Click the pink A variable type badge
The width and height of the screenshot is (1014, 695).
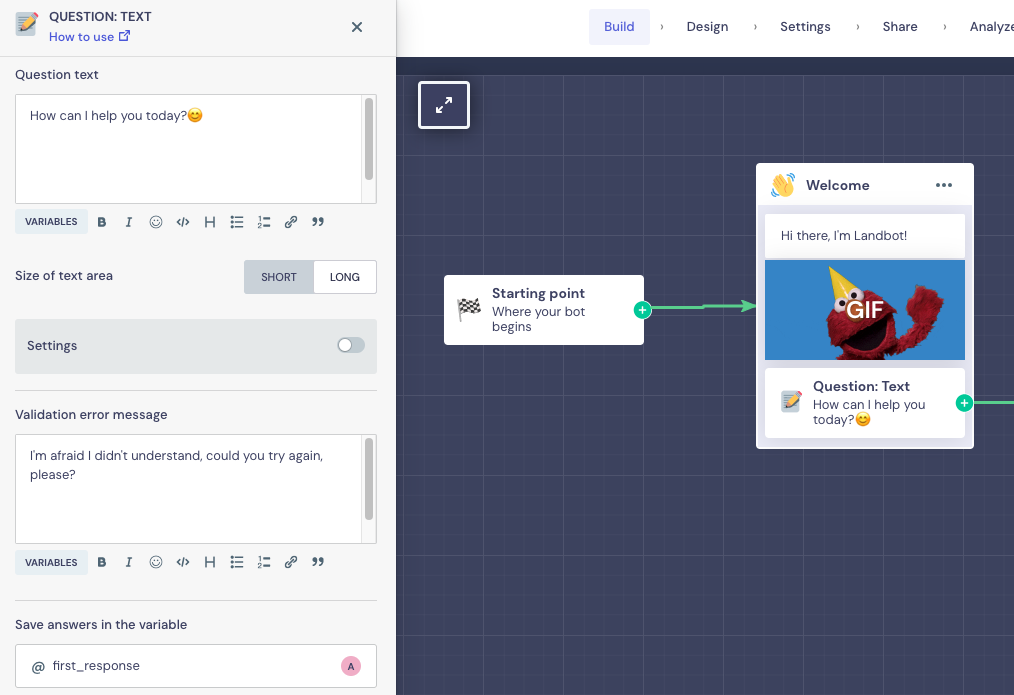pos(351,666)
